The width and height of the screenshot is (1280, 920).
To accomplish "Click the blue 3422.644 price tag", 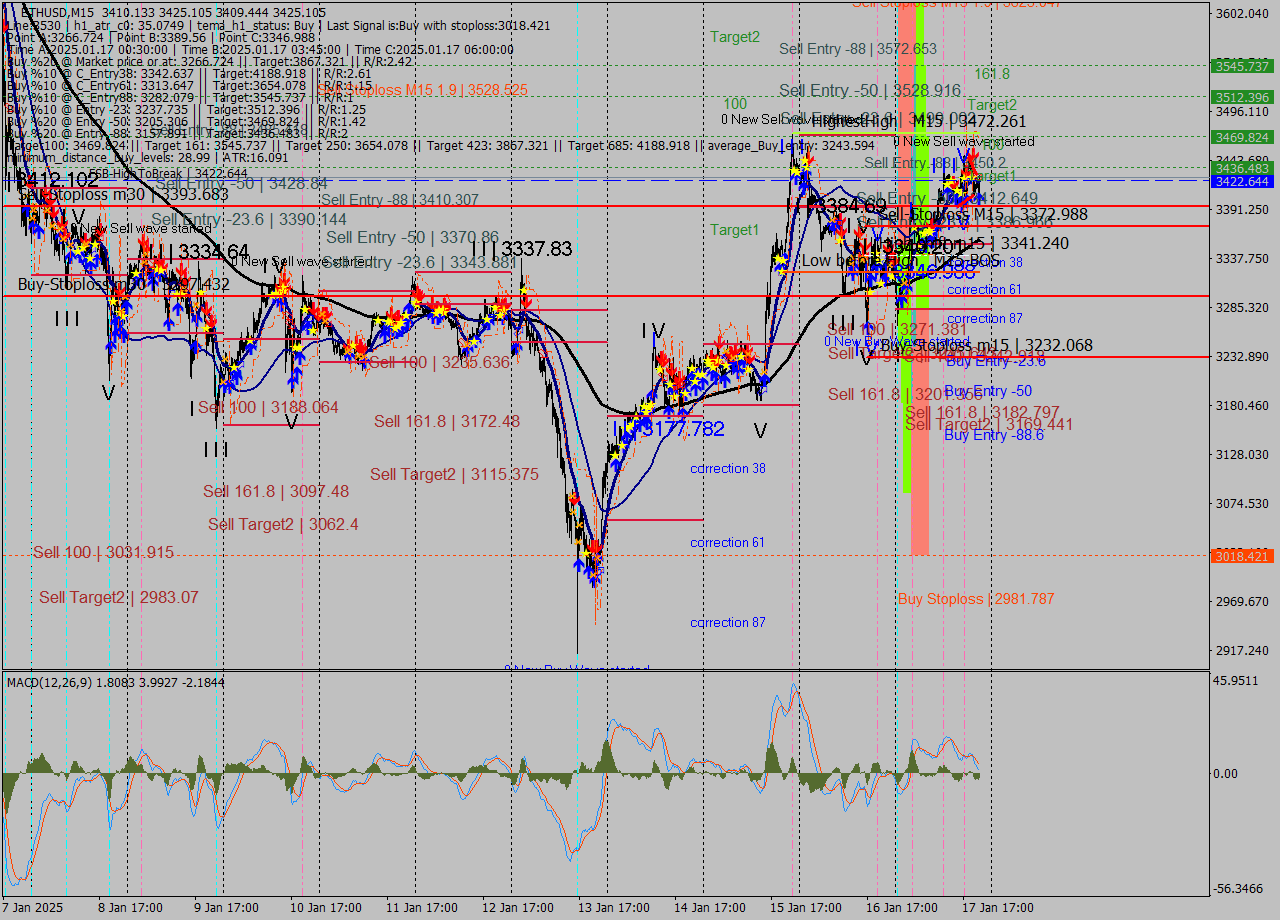I will [1242, 181].
